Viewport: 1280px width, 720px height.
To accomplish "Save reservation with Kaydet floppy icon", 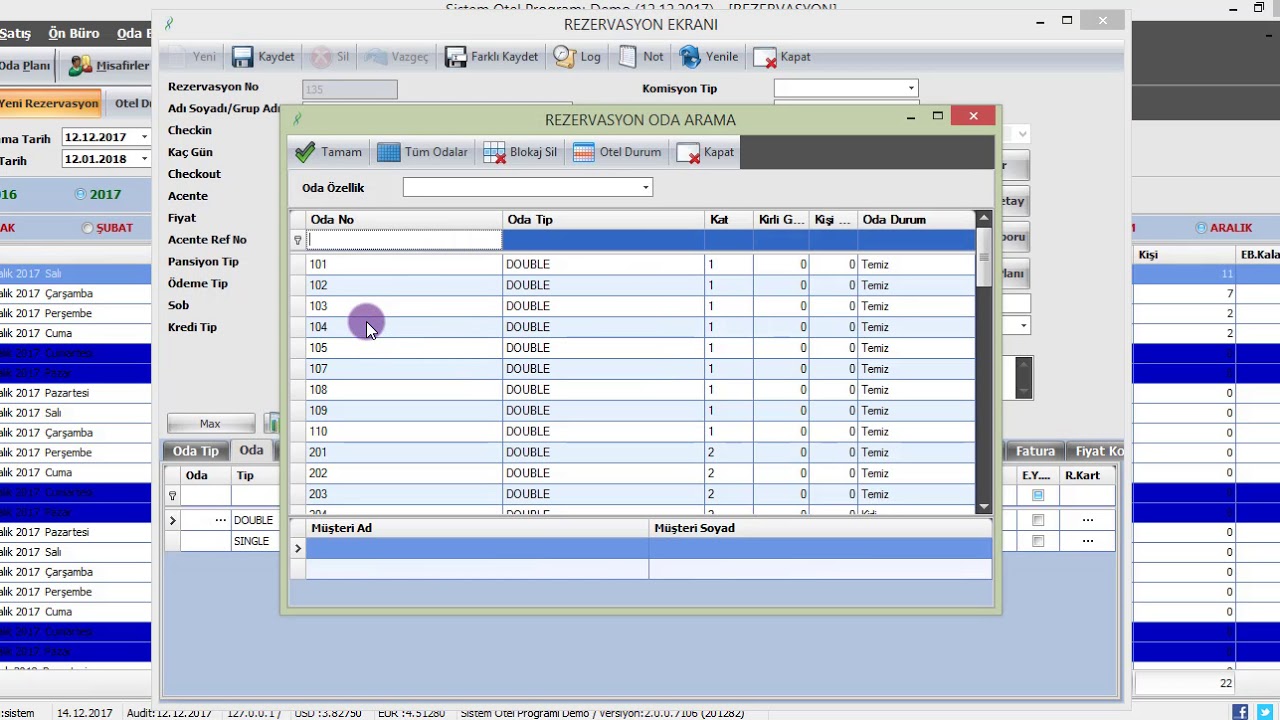I will [243, 57].
